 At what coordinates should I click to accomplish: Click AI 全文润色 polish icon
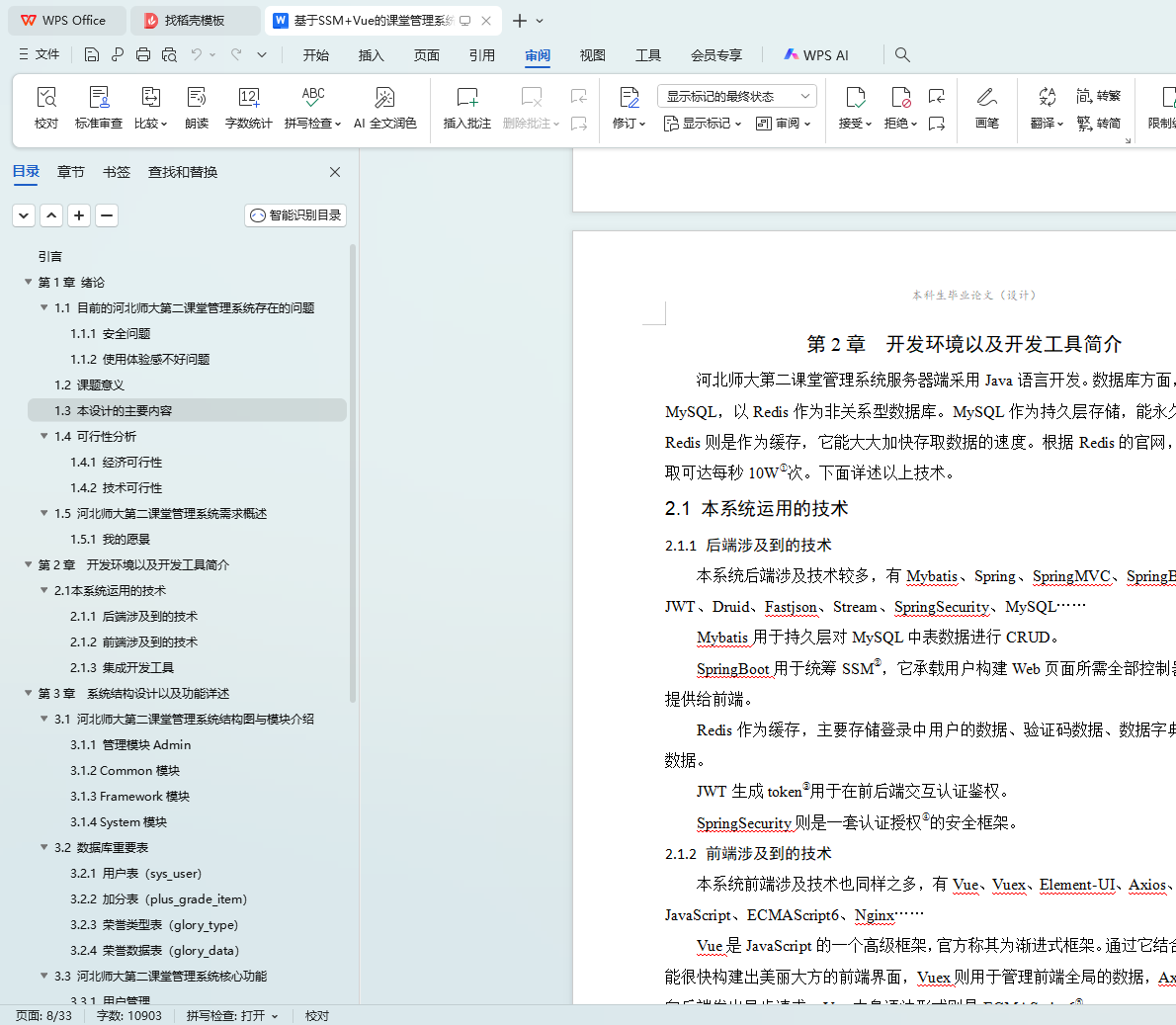click(x=384, y=108)
